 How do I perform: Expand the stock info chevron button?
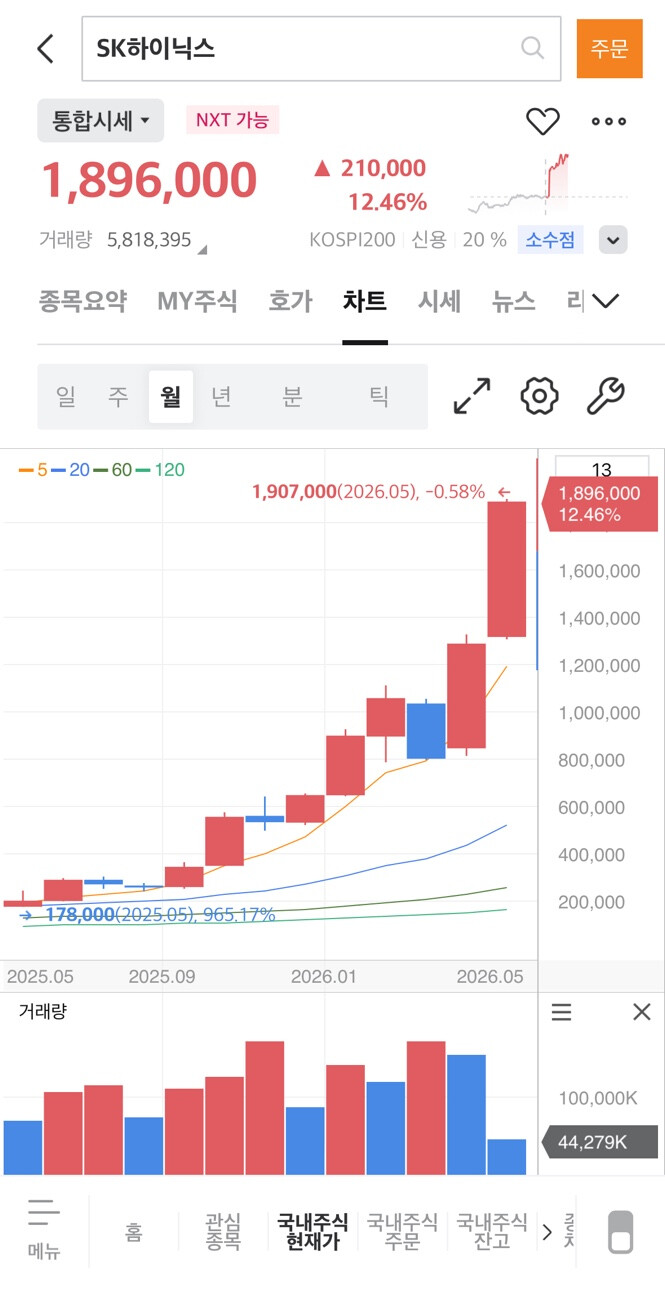tap(613, 240)
